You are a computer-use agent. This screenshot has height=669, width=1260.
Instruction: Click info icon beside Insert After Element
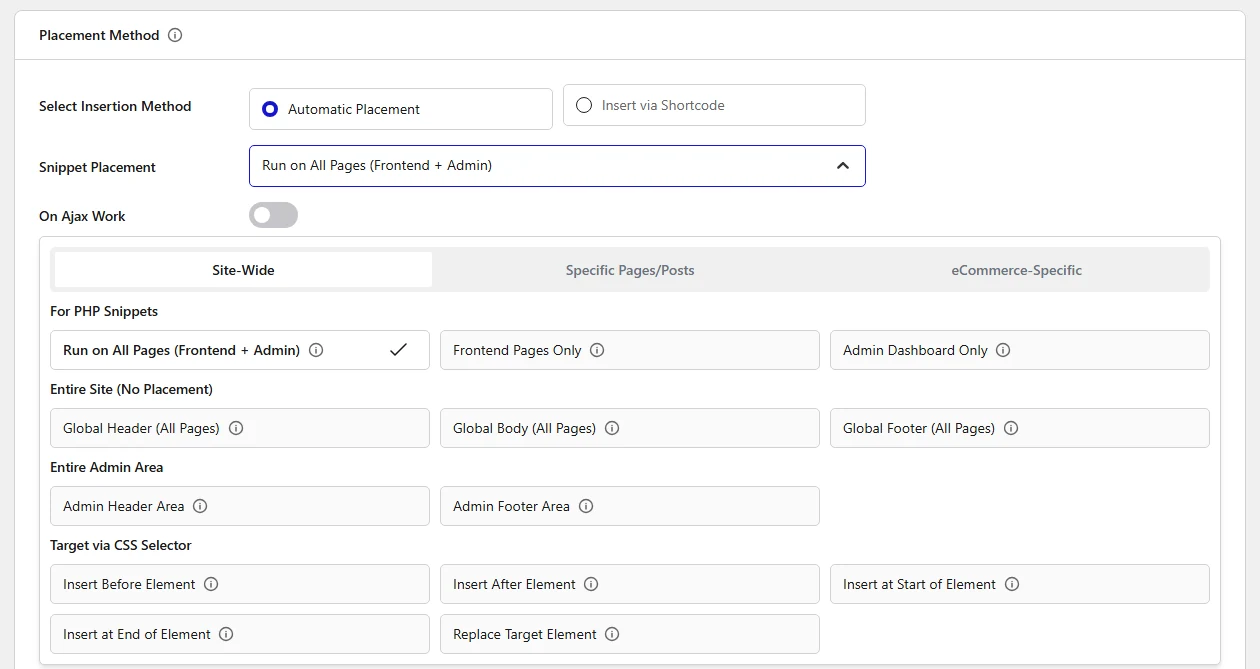[x=591, y=584]
